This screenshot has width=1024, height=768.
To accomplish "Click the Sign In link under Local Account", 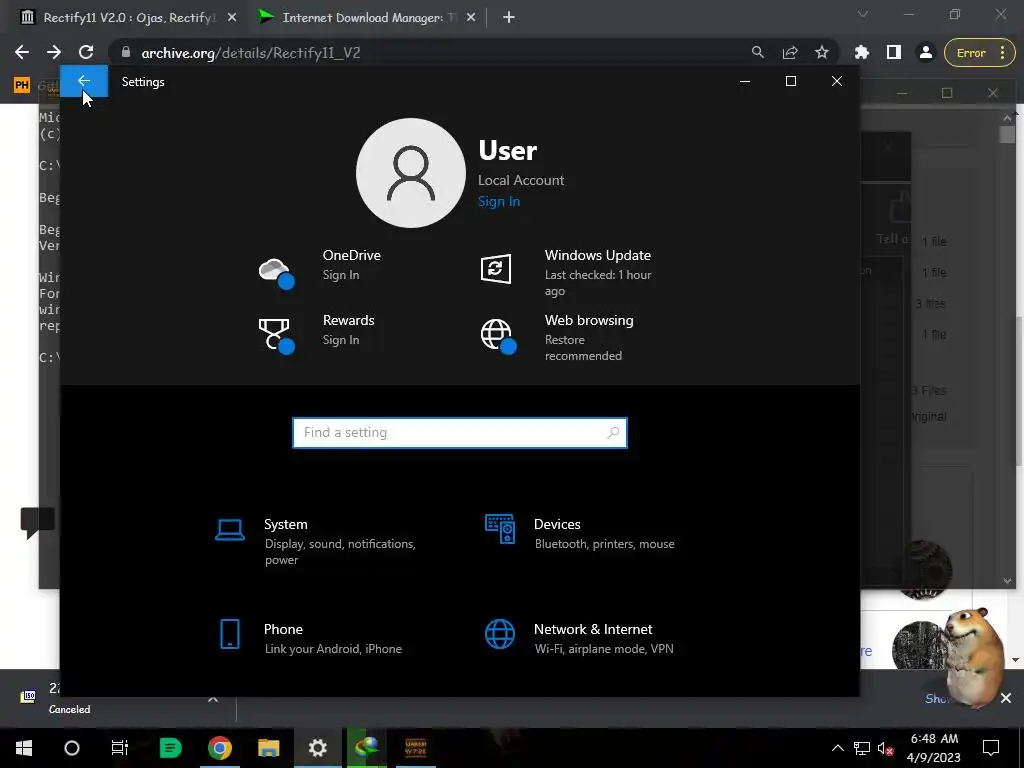I will coord(499,201).
